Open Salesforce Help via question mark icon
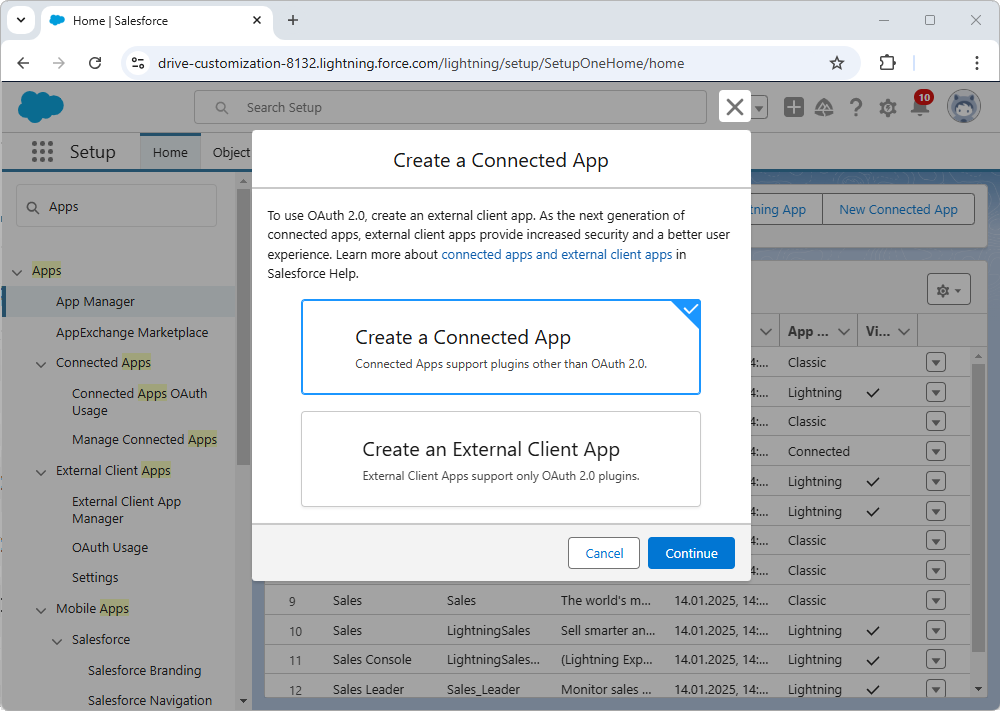Screen dimensions: 1000x711 (856, 107)
